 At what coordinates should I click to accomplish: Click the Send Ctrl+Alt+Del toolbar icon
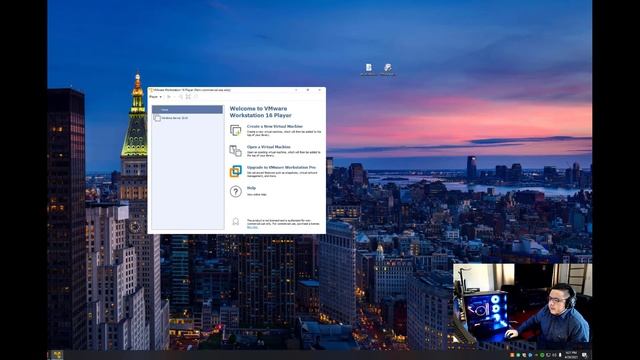tap(180, 97)
